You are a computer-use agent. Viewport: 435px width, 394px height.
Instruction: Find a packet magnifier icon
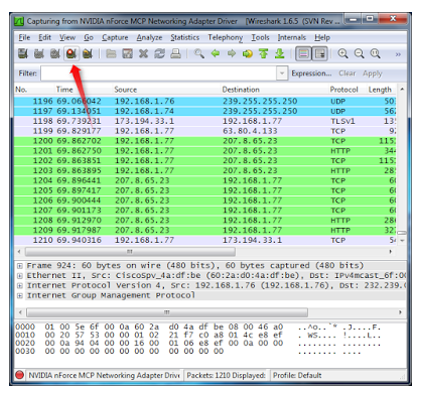pos(199,54)
